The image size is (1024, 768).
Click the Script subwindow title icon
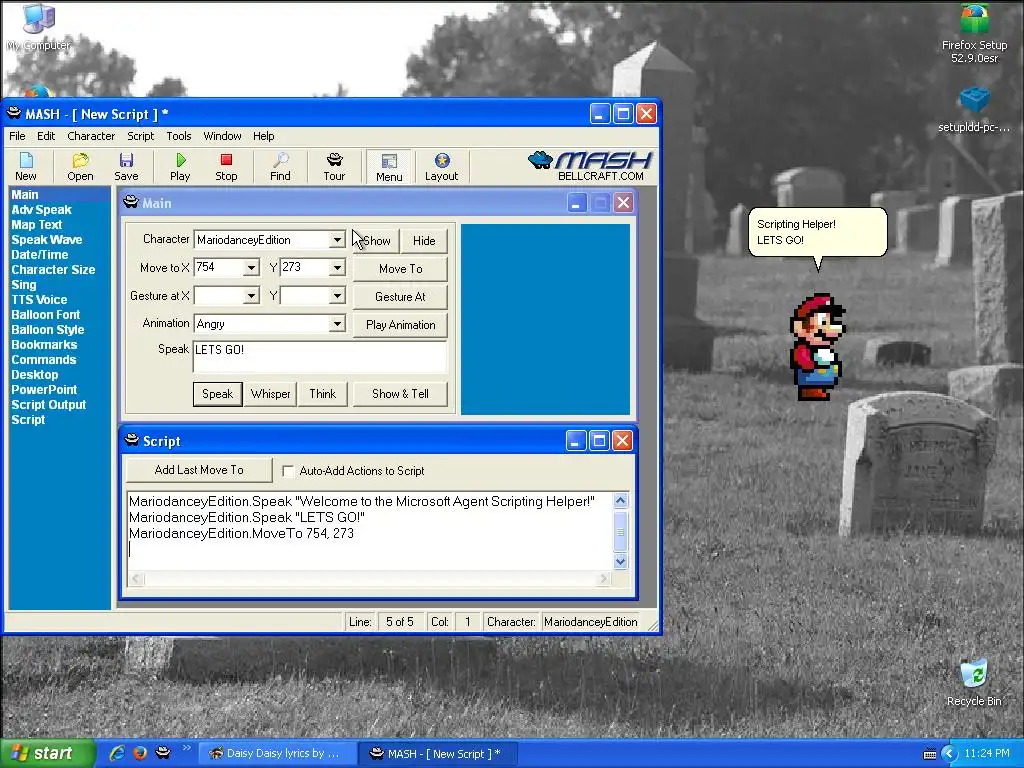click(x=132, y=440)
